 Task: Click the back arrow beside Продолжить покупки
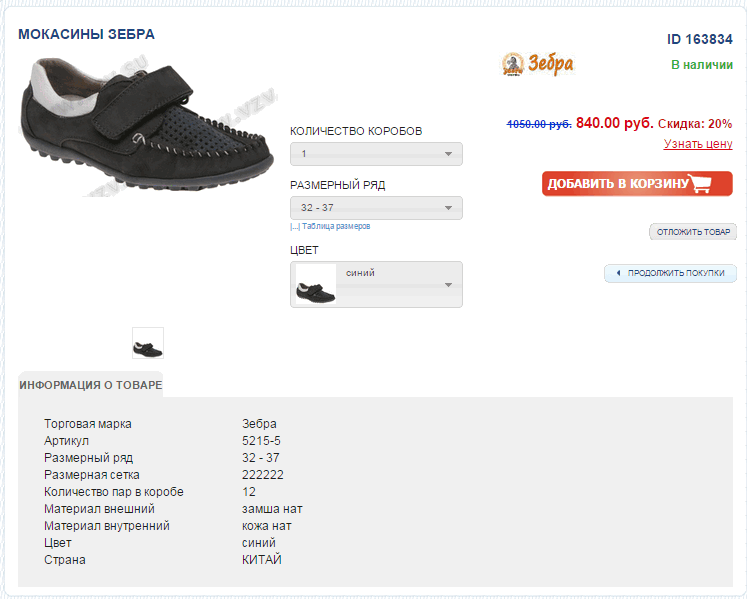click(618, 273)
